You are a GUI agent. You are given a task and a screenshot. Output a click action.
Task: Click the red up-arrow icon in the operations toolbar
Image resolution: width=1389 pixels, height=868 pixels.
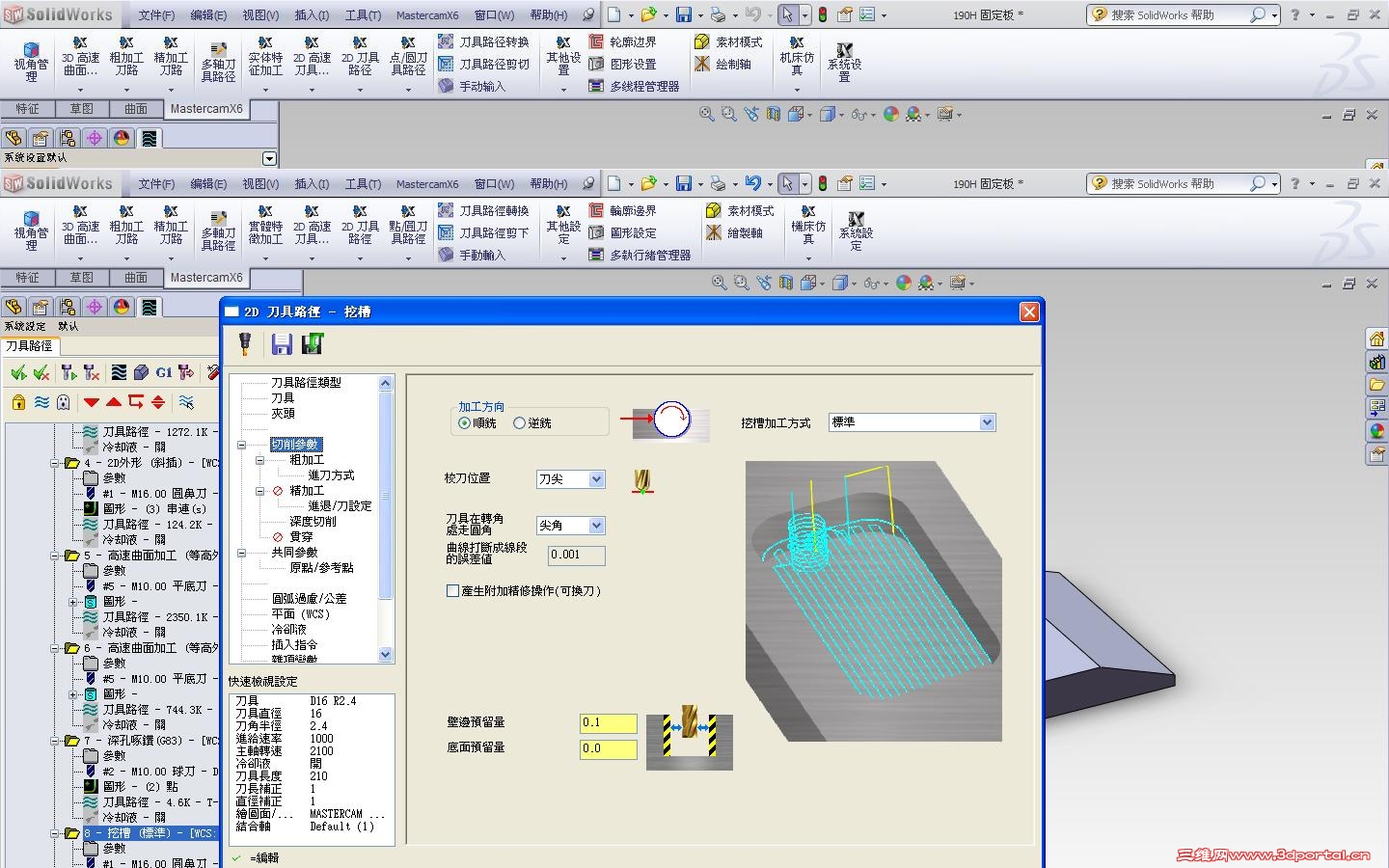tap(114, 402)
